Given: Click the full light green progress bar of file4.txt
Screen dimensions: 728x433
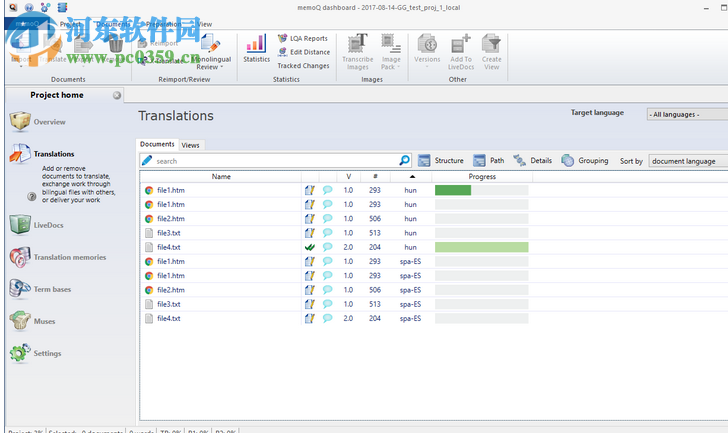Looking at the screenshot, I should click(x=481, y=247).
